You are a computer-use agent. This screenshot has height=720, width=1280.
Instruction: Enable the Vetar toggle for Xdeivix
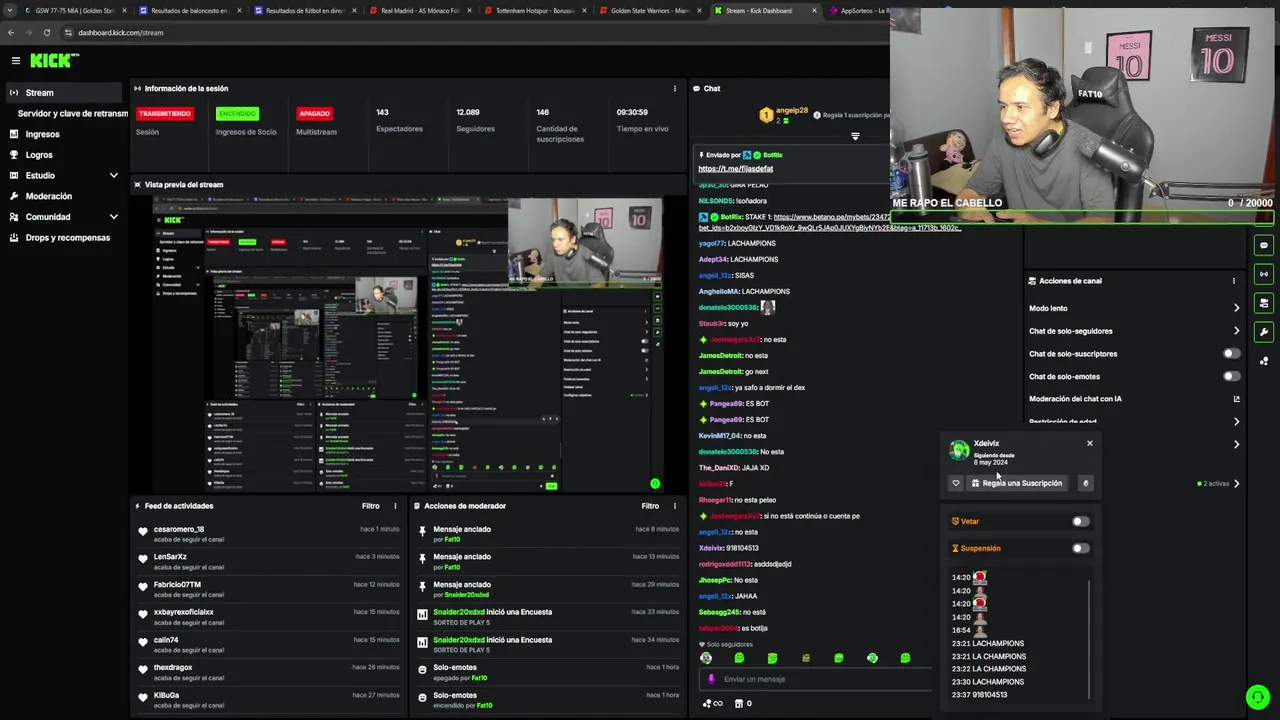pos(1080,521)
